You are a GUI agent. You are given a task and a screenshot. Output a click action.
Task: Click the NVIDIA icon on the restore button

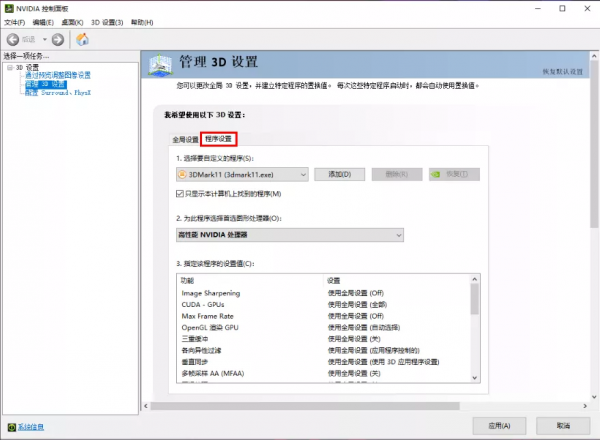click(436, 174)
